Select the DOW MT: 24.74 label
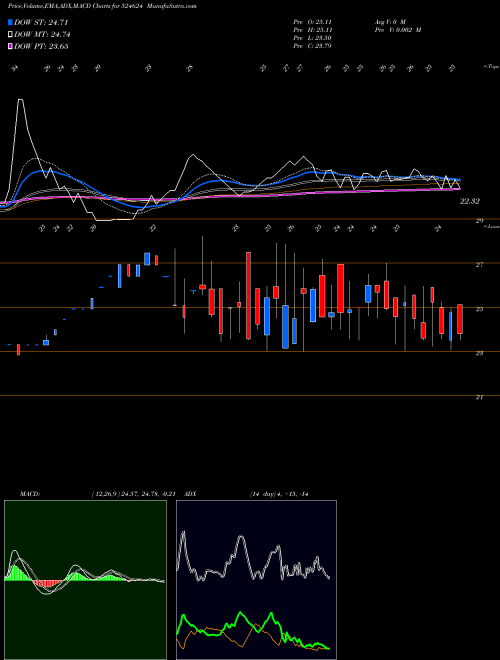This screenshot has height=660, width=500. click(42, 35)
